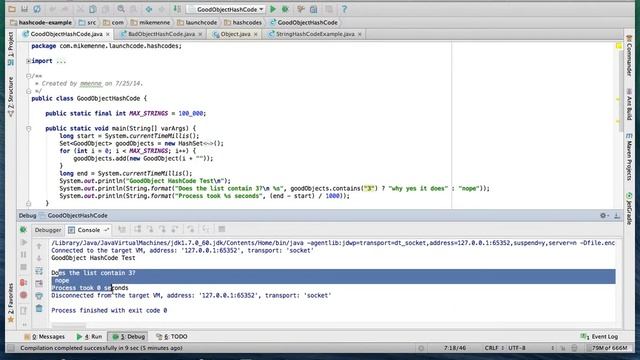This screenshot has width=640, height=360.
Task: Navigate Back with the left arrow icon
Action: 149,9
